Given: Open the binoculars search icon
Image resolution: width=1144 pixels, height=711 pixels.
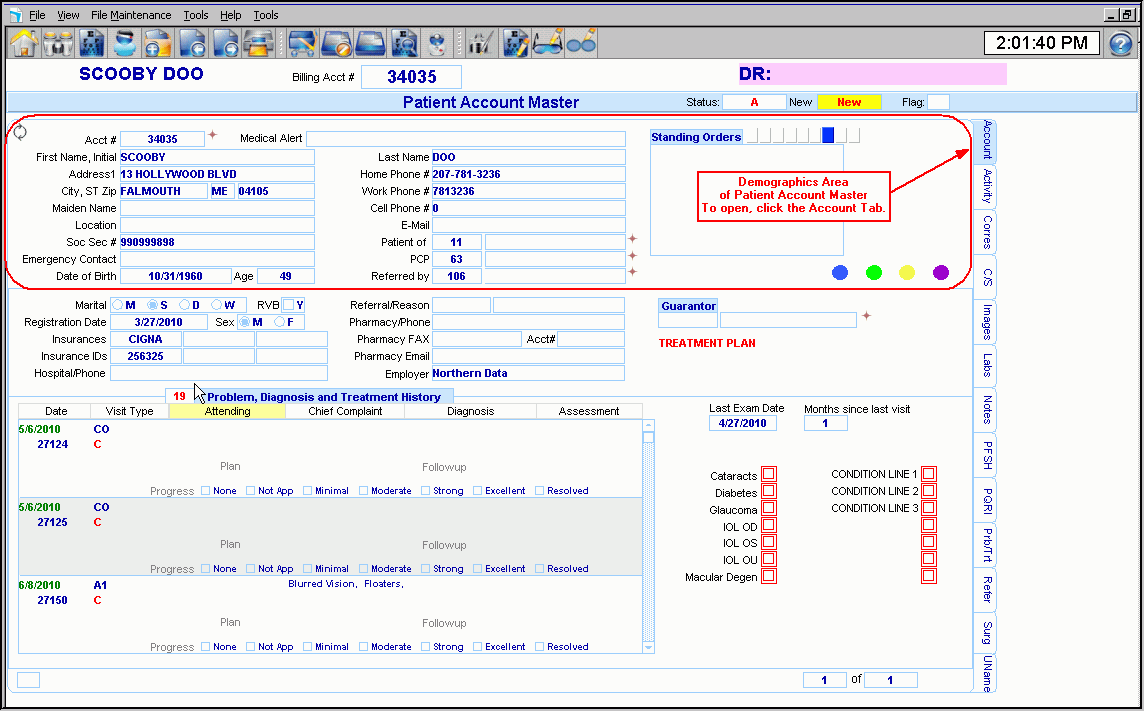Looking at the screenshot, I should [58, 44].
